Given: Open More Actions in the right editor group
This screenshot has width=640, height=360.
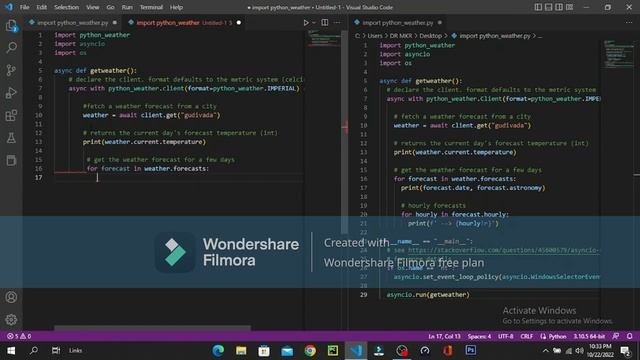Looking at the screenshot, I should [629, 23].
